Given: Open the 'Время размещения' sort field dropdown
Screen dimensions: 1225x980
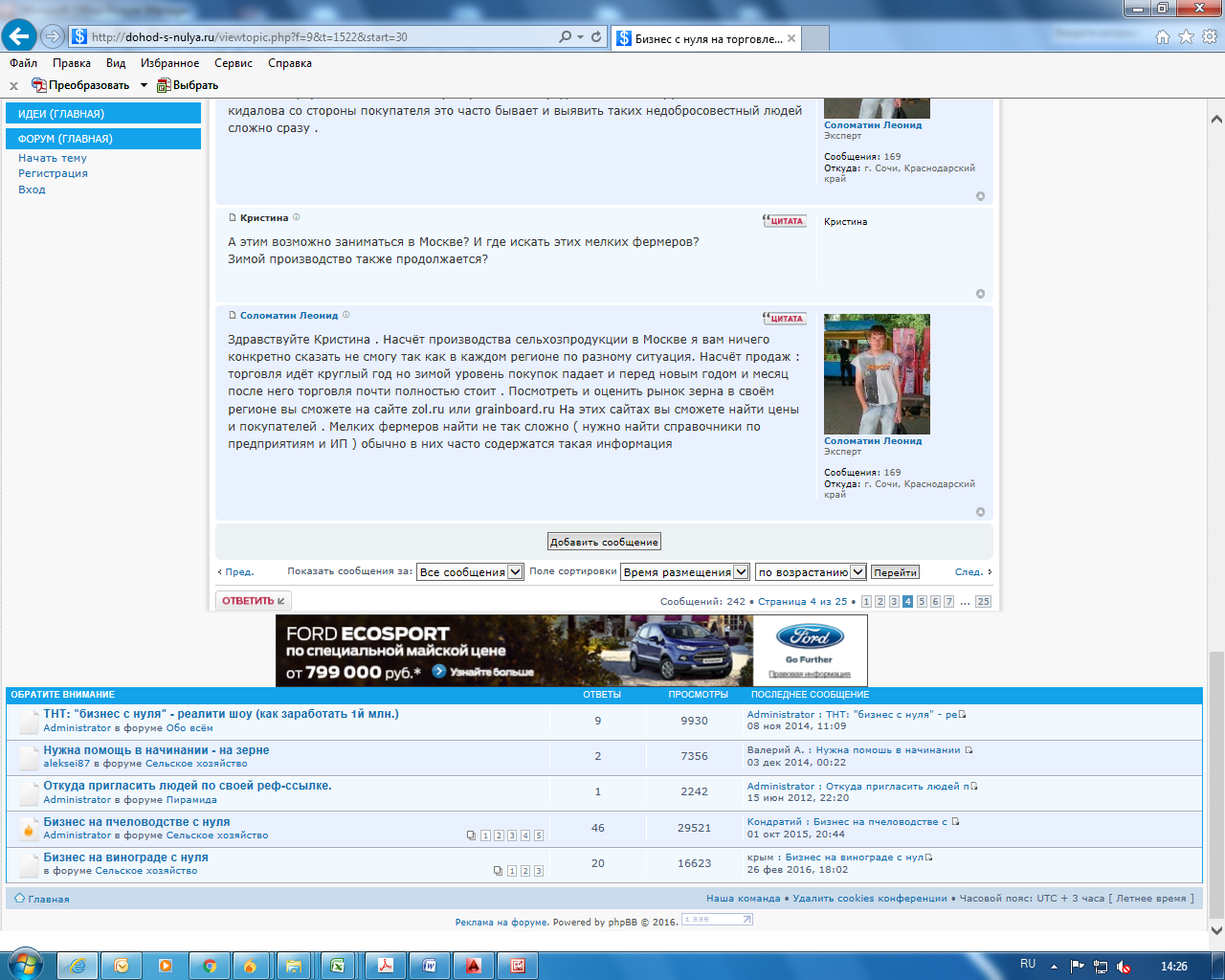Looking at the screenshot, I should [x=684, y=572].
